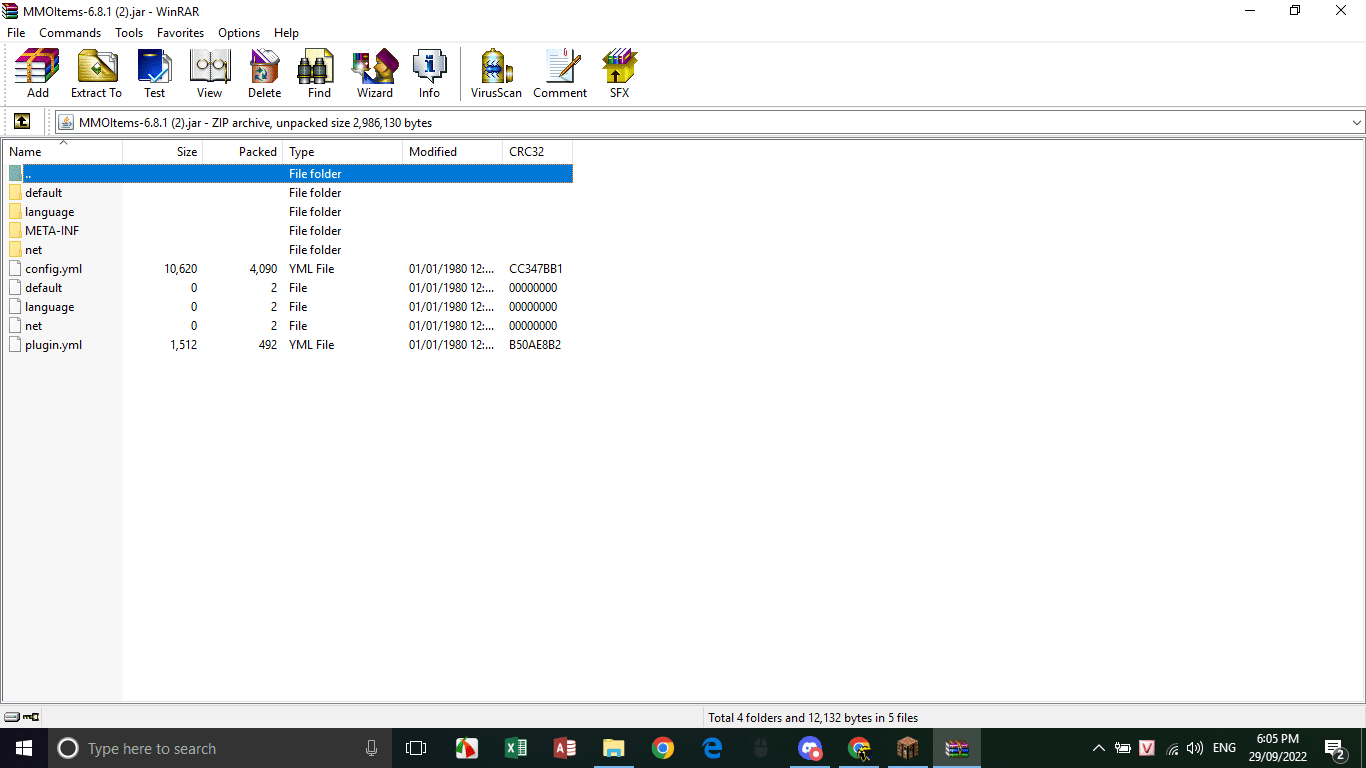Image resolution: width=1366 pixels, height=768 pixels.
Task: Open the Options menu
Action: 239,33
